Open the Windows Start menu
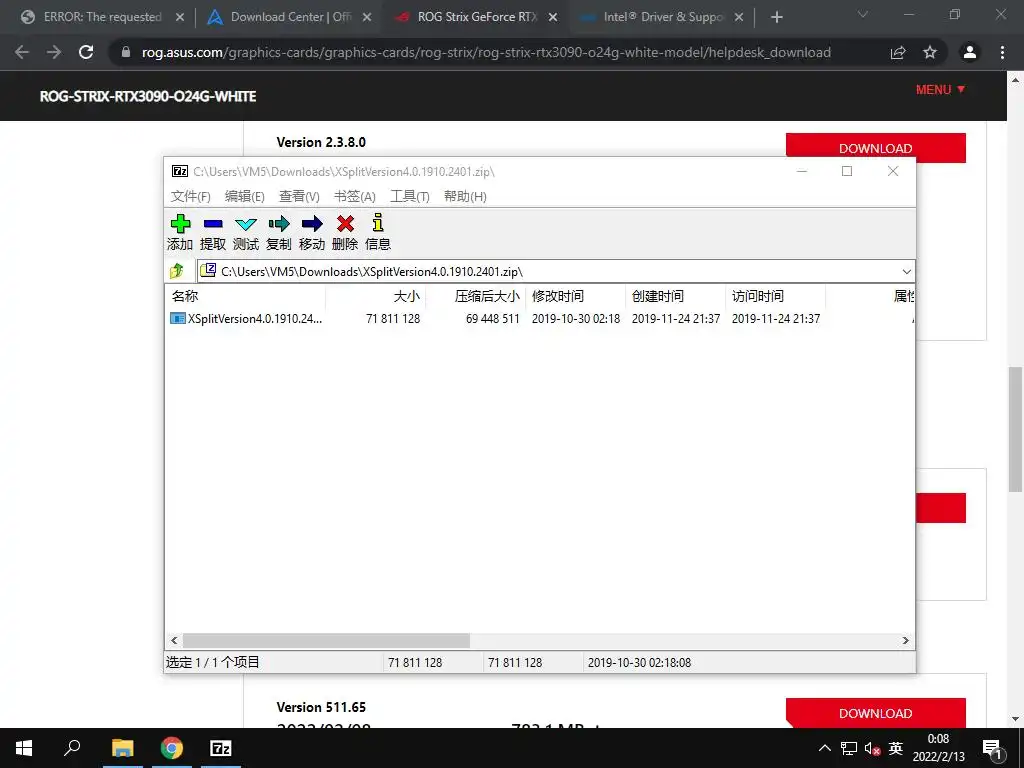Viewport: 1024px width, 768px height. point(24,748)
